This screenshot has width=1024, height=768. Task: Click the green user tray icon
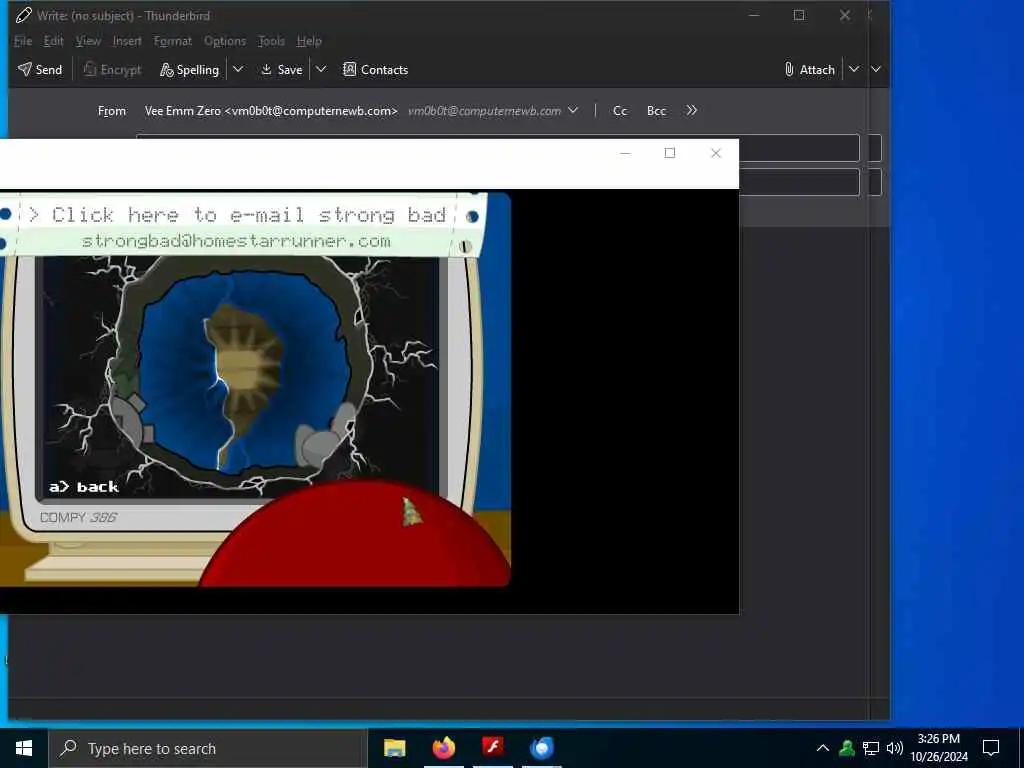click(x=847, y=748)
